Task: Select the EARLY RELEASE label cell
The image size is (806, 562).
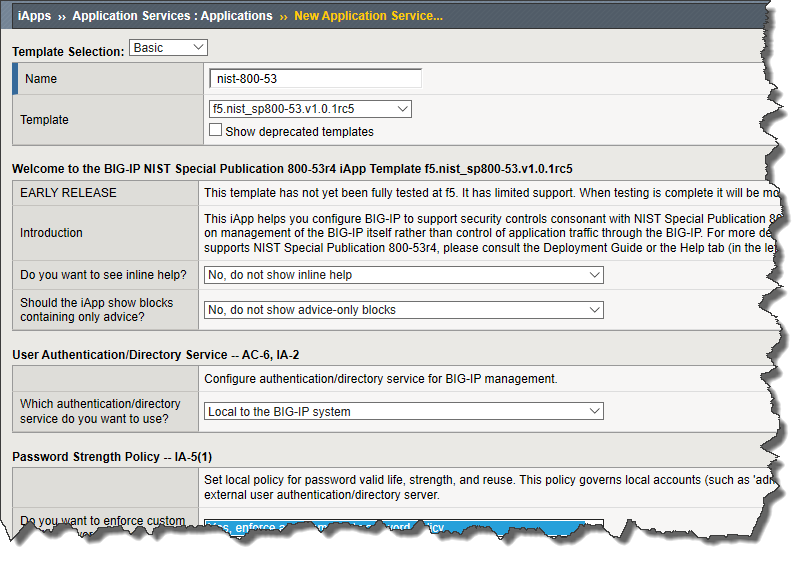Action: (69, 193)
